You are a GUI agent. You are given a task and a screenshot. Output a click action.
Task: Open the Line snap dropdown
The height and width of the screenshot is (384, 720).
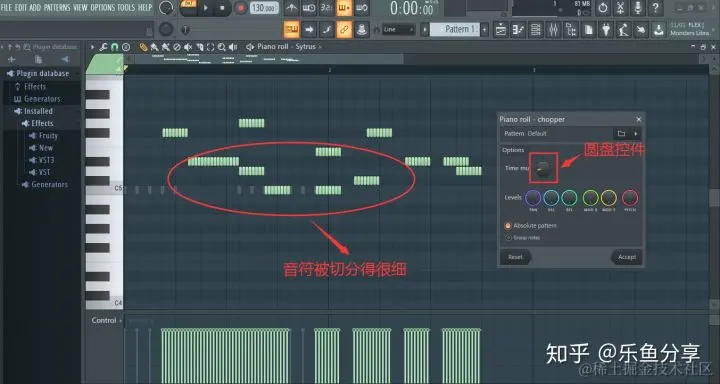399,30
